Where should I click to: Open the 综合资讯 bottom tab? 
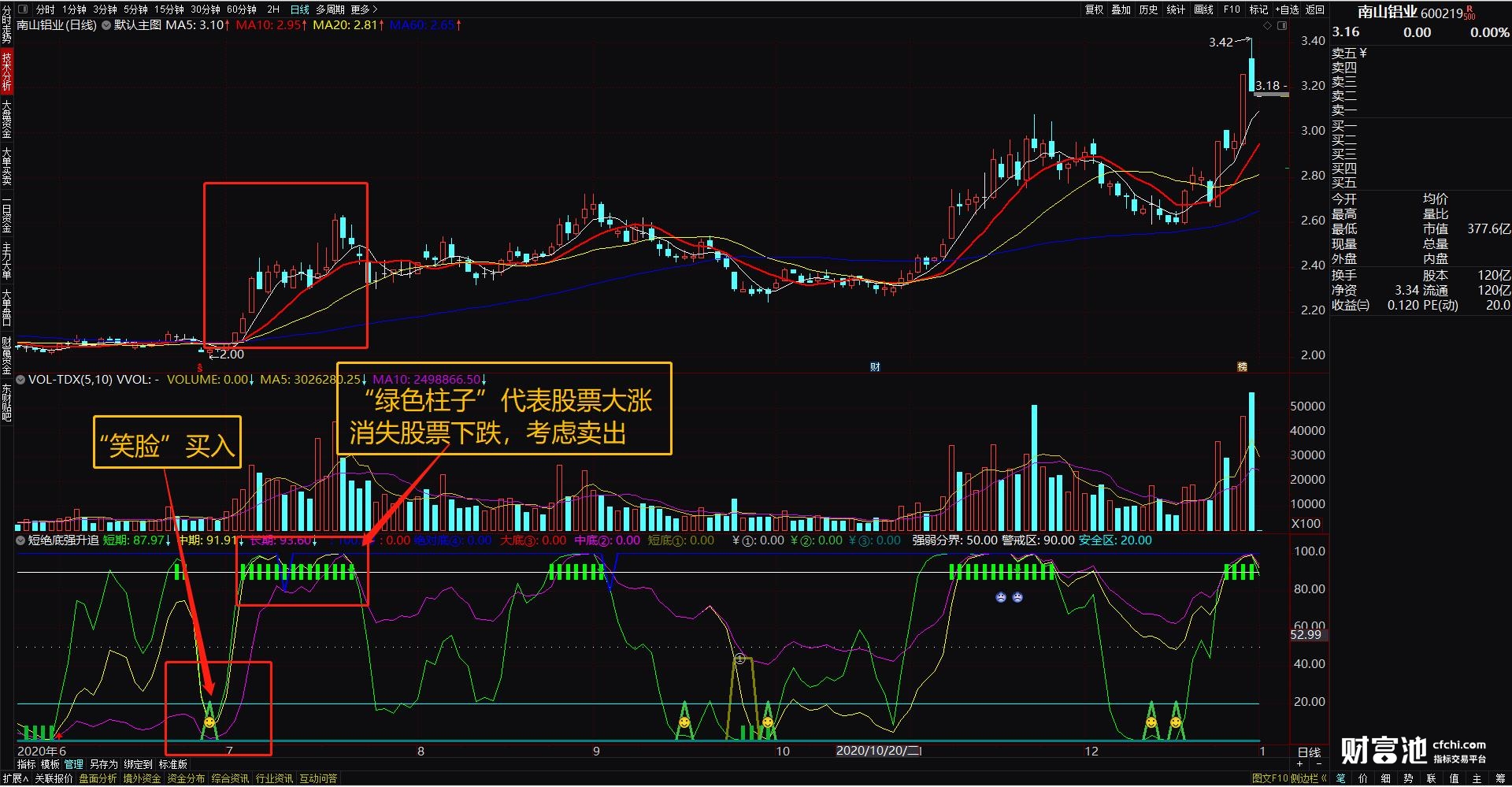(x=230, y=779)
